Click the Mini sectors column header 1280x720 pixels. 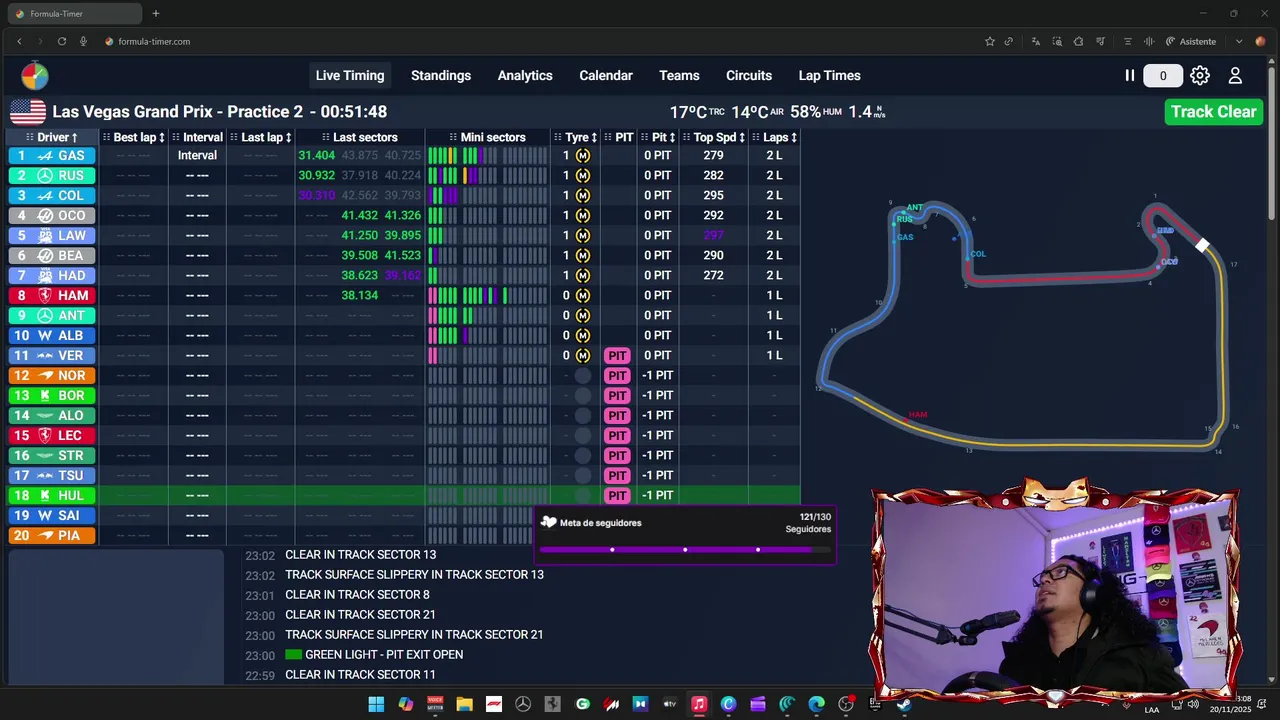pos(487,137)
